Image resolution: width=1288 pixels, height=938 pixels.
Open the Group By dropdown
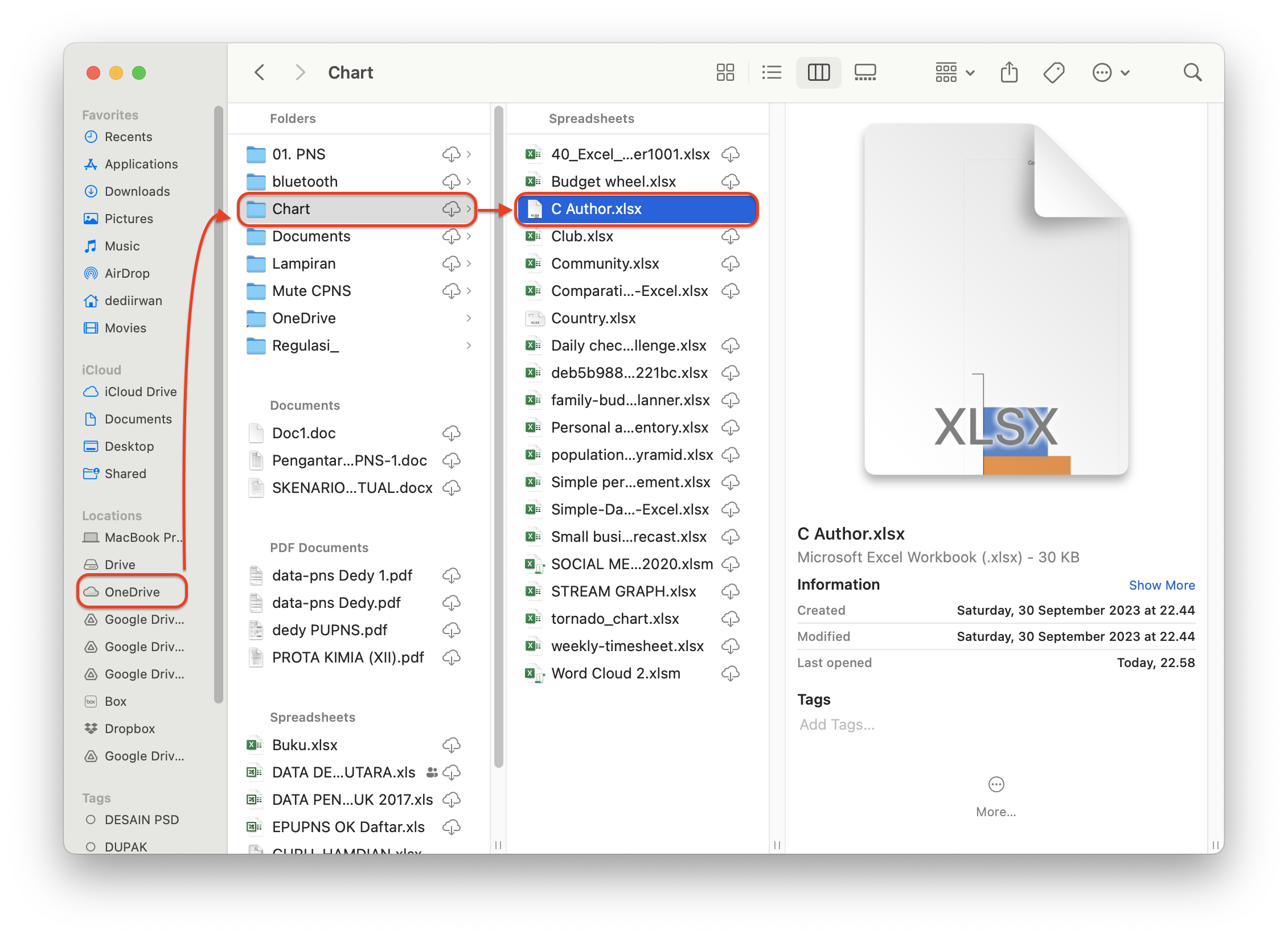point(955,72)
